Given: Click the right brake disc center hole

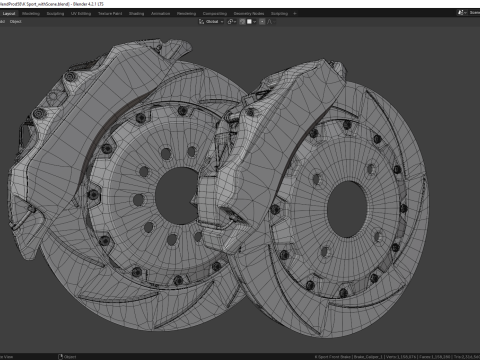Looking at the screenshot, I should pos(347,209).
